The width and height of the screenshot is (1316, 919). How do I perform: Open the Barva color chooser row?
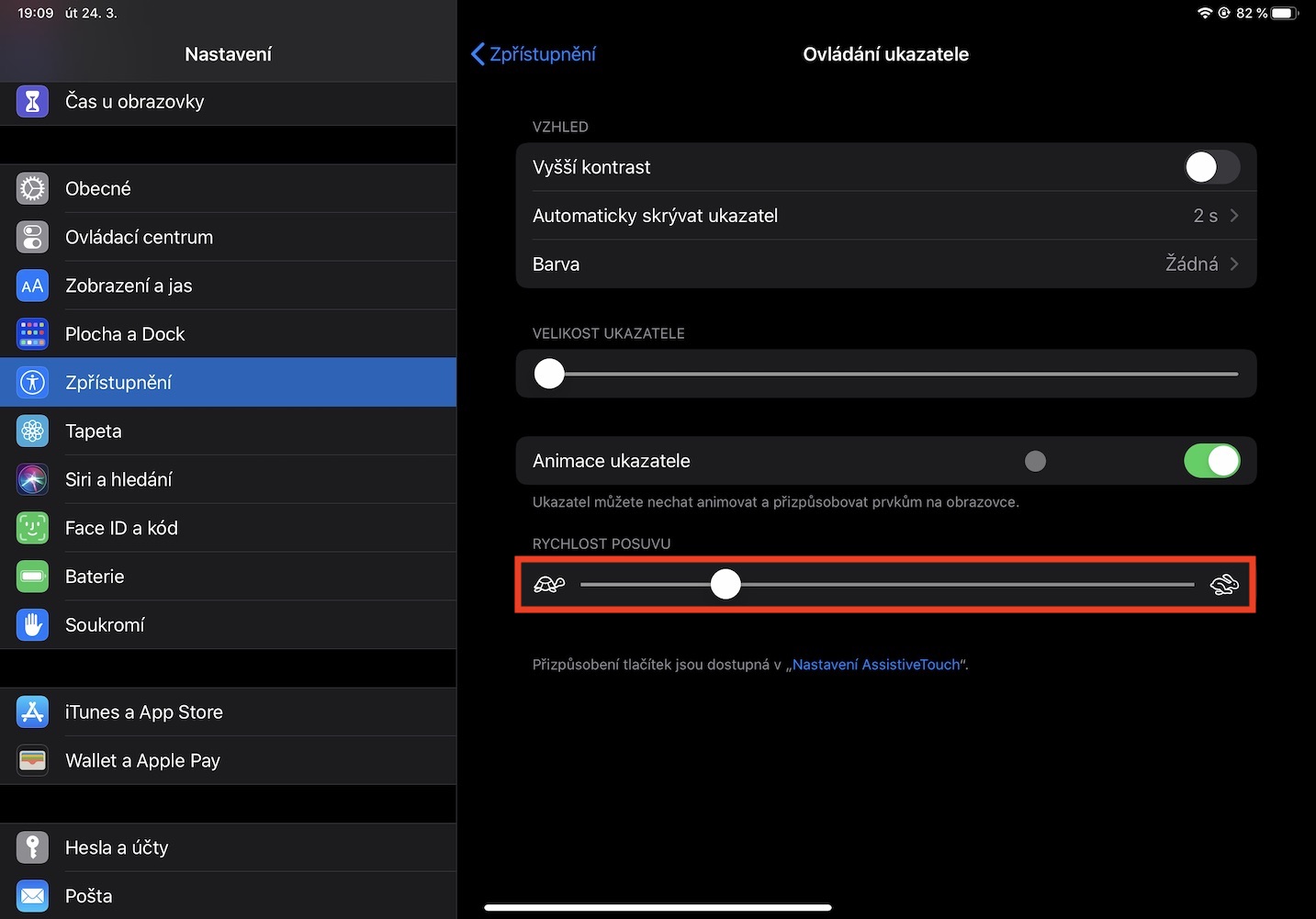[x=885, y=264]
